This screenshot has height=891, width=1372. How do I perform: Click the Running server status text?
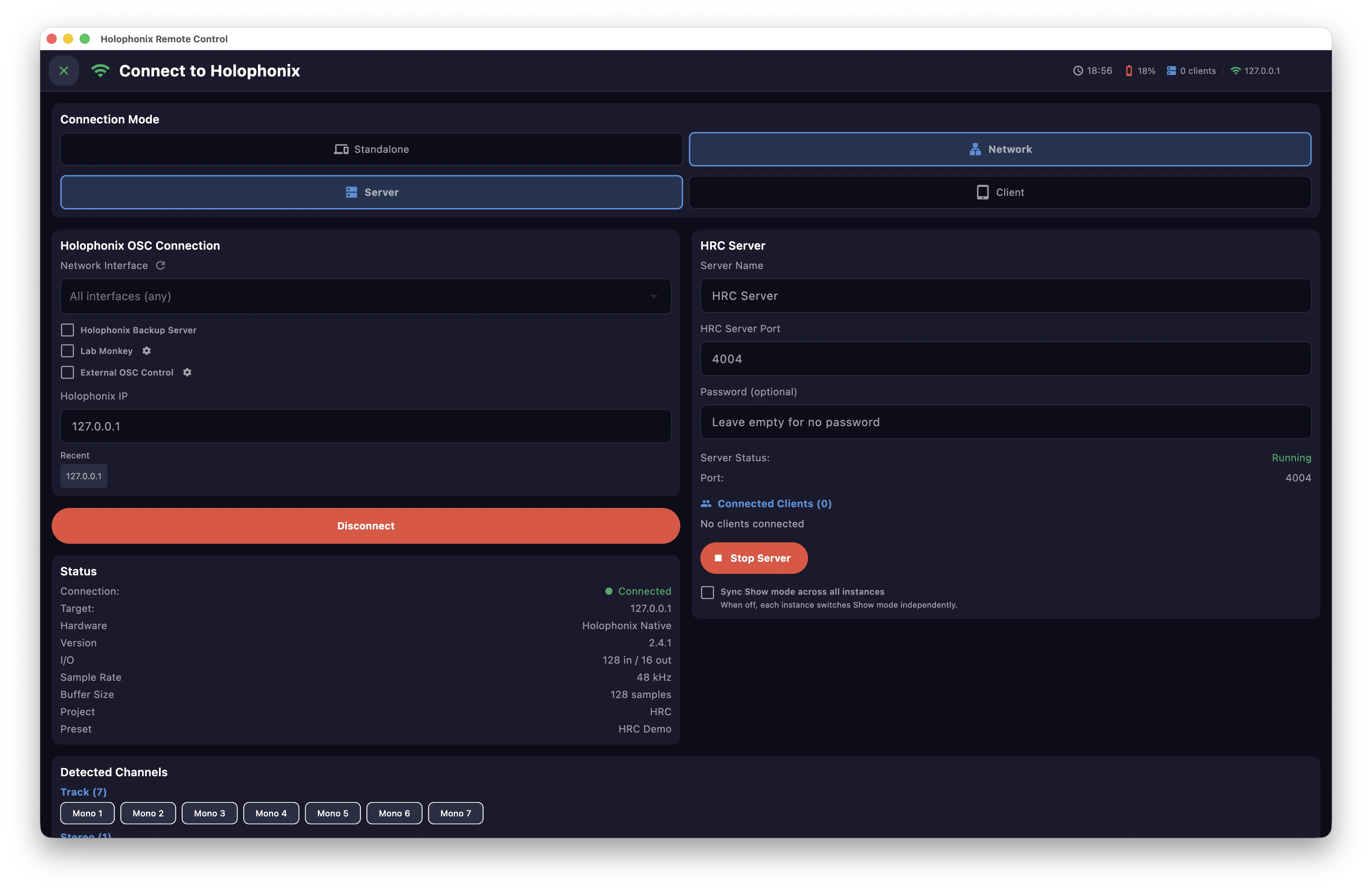(1291, 458)
